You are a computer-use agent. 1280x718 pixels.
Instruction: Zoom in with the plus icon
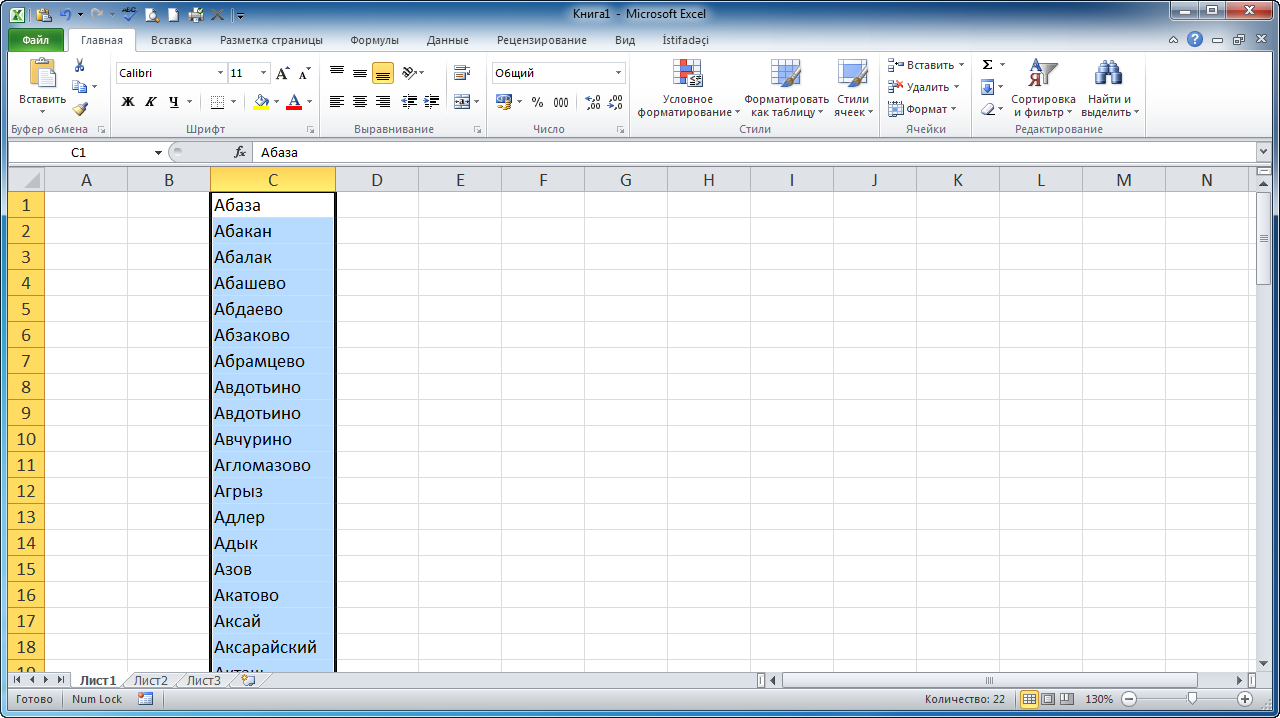tap(1245, 699)
